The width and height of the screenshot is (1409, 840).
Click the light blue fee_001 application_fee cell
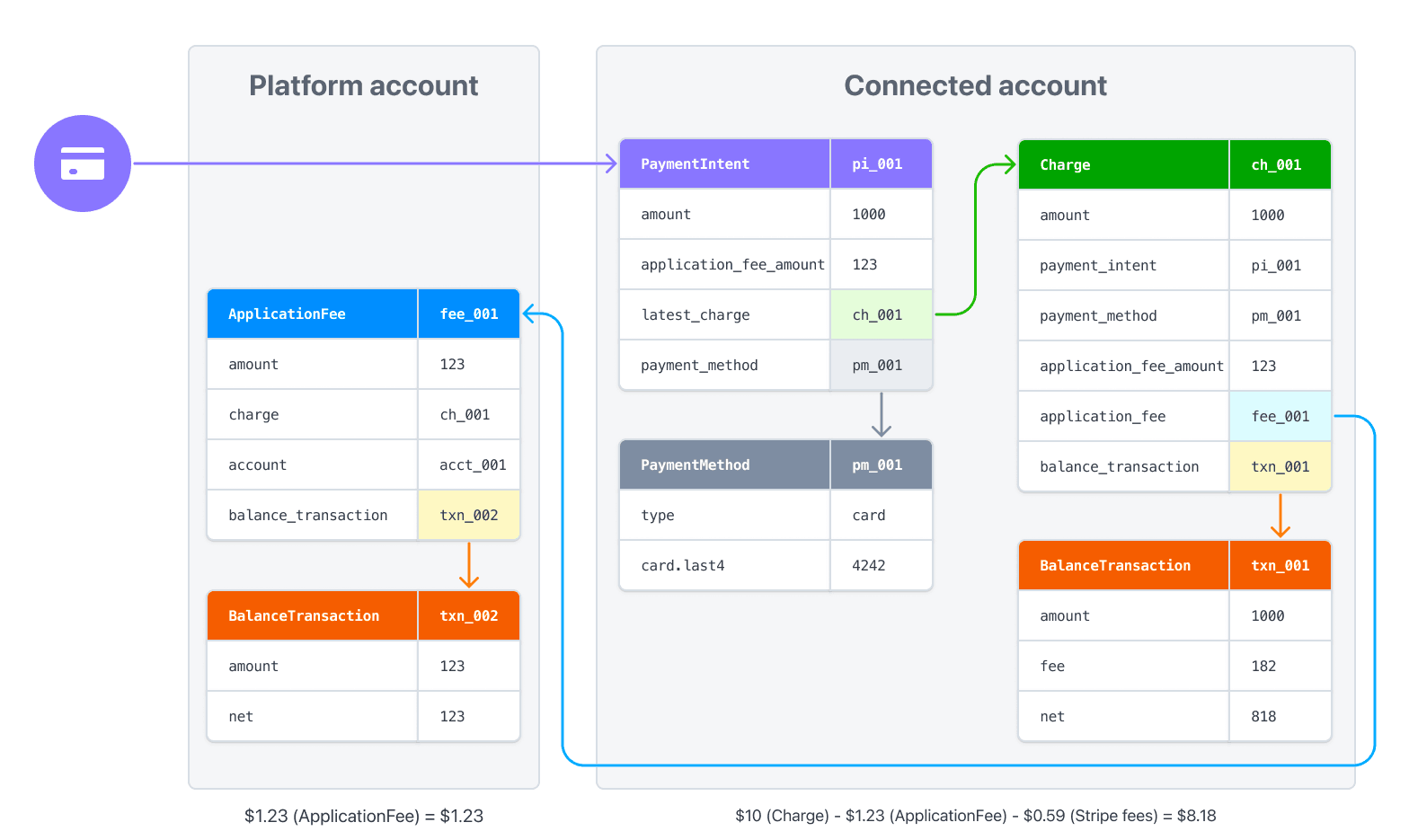pyautogui.click(x=1280, y=417)
